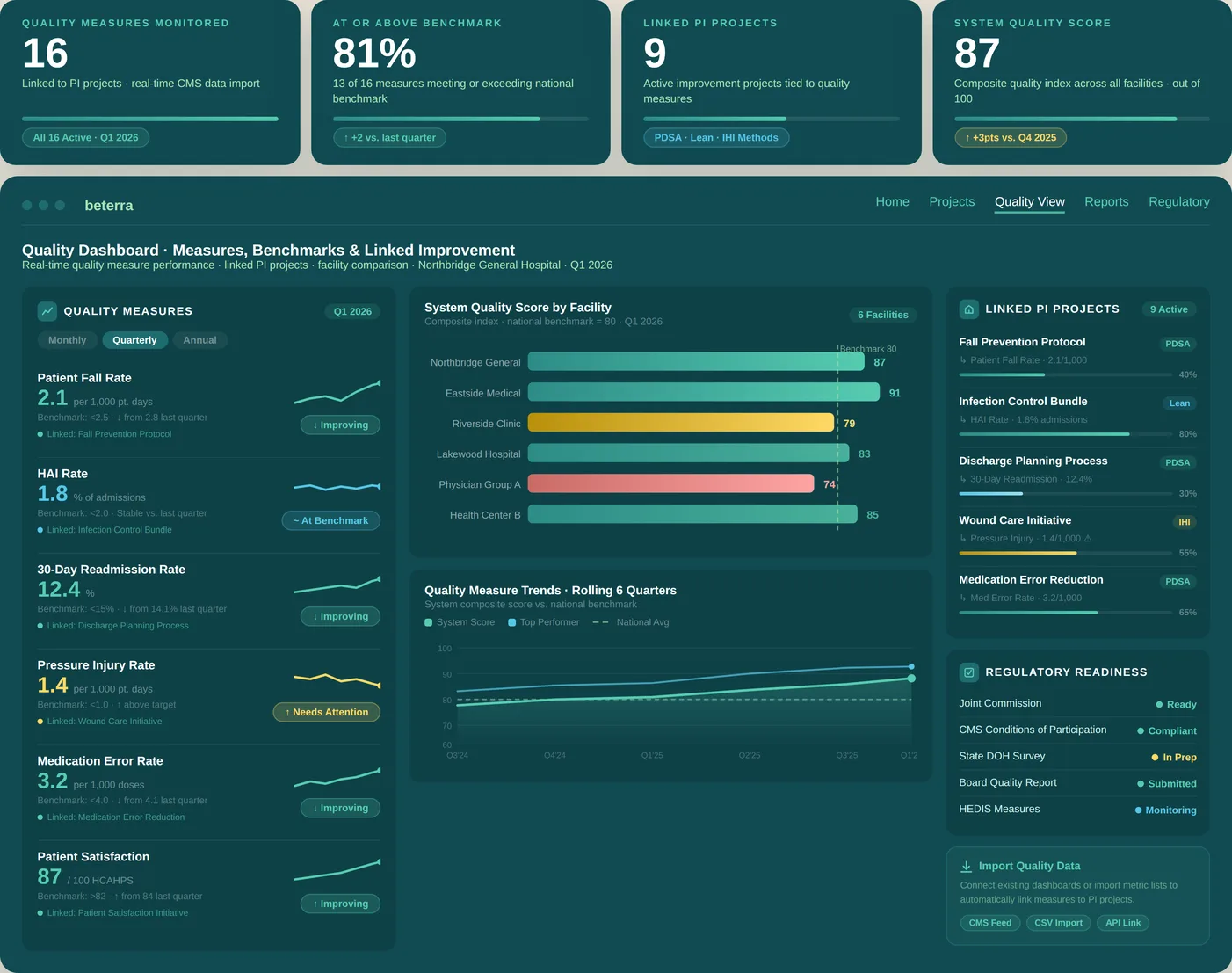Click the checkmark icon beside Regulatory Readiness
This screenshot has height=973, width=1232.
pyautogui.click(x=968, y=672)
